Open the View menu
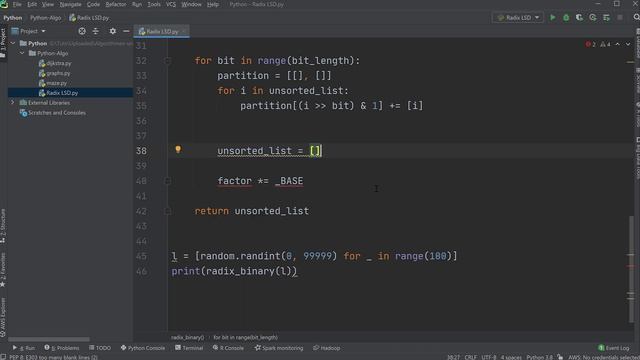 coord(48,4)
